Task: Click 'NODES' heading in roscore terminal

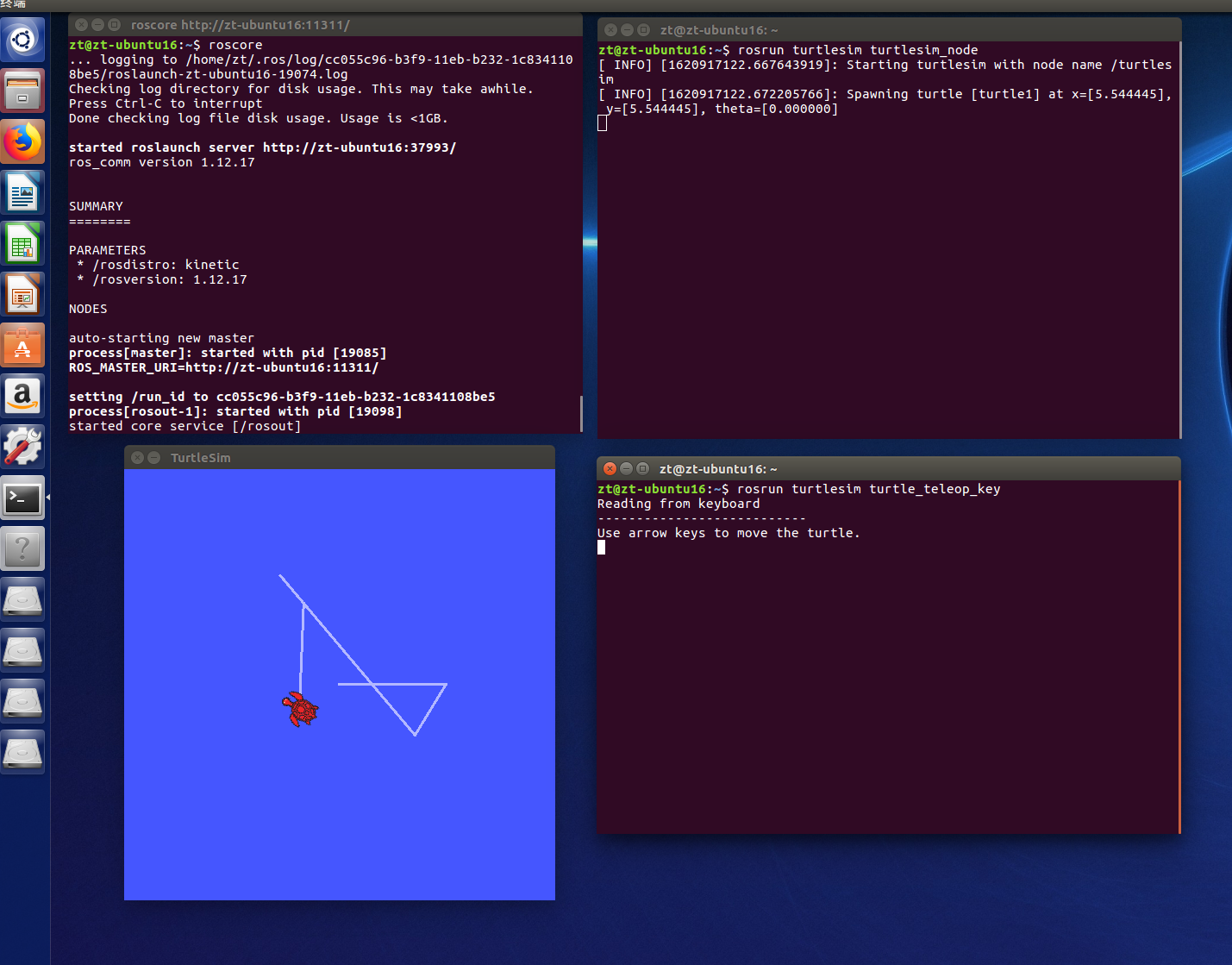Action: click(88, 309)
